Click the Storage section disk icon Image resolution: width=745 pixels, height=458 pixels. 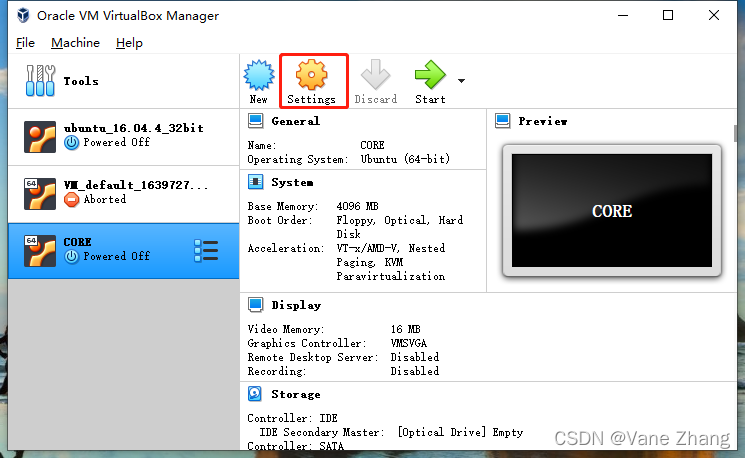coord(255,394)
